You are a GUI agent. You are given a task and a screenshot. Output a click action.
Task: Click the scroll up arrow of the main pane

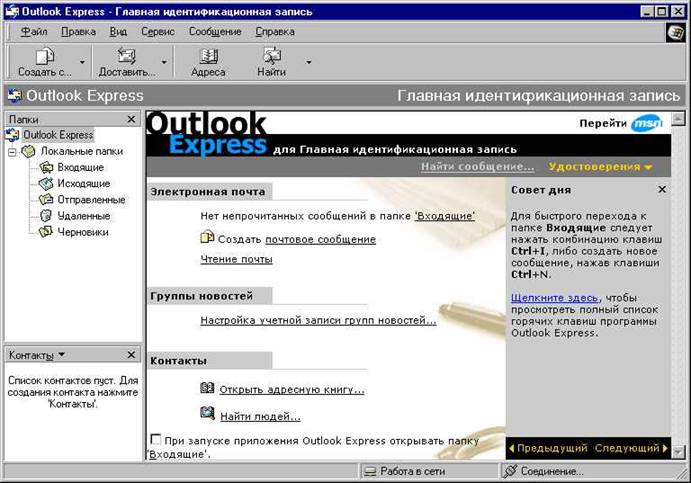(679, 118)
